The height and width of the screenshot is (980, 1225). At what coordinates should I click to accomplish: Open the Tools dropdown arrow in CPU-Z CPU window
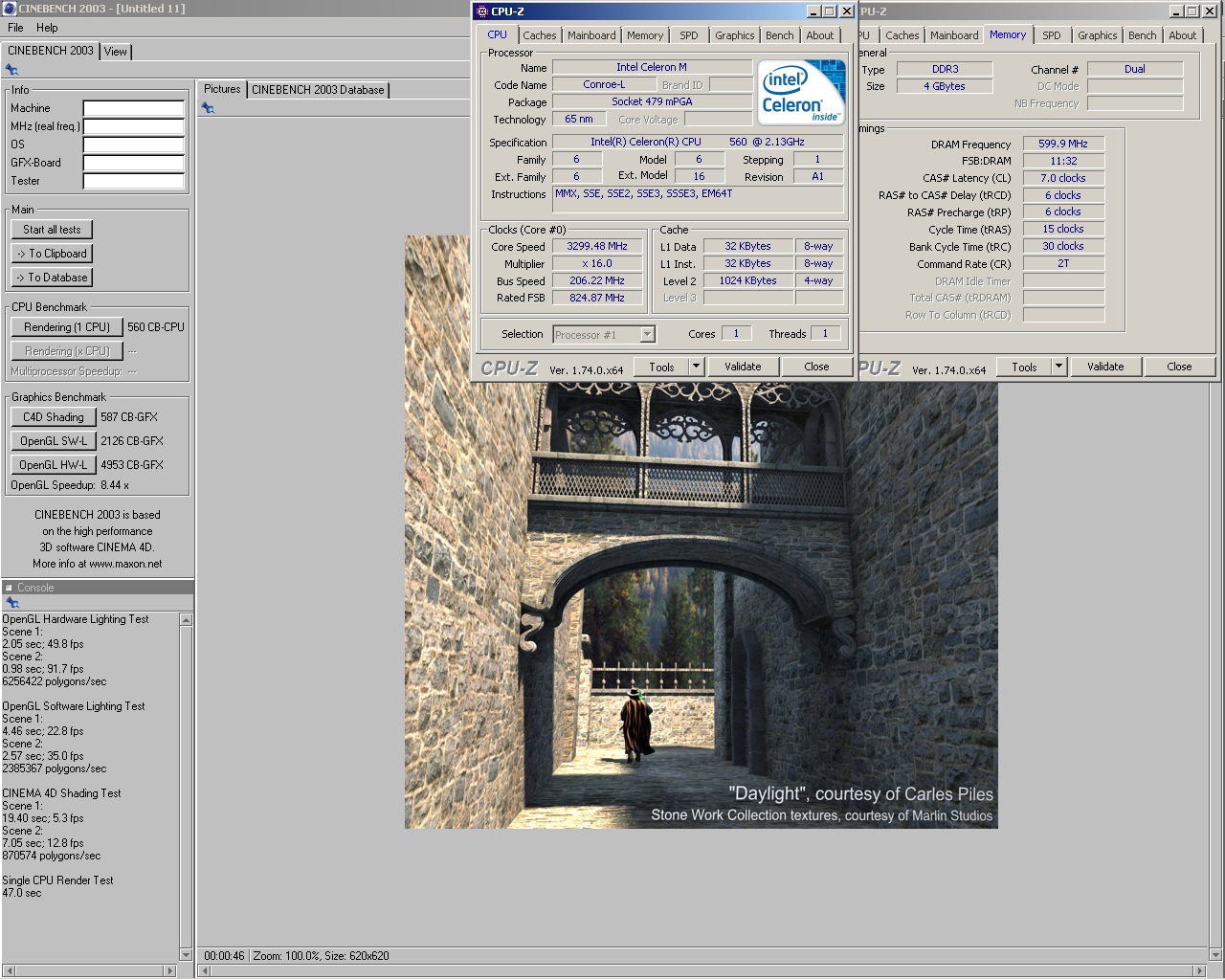[696, 367]
